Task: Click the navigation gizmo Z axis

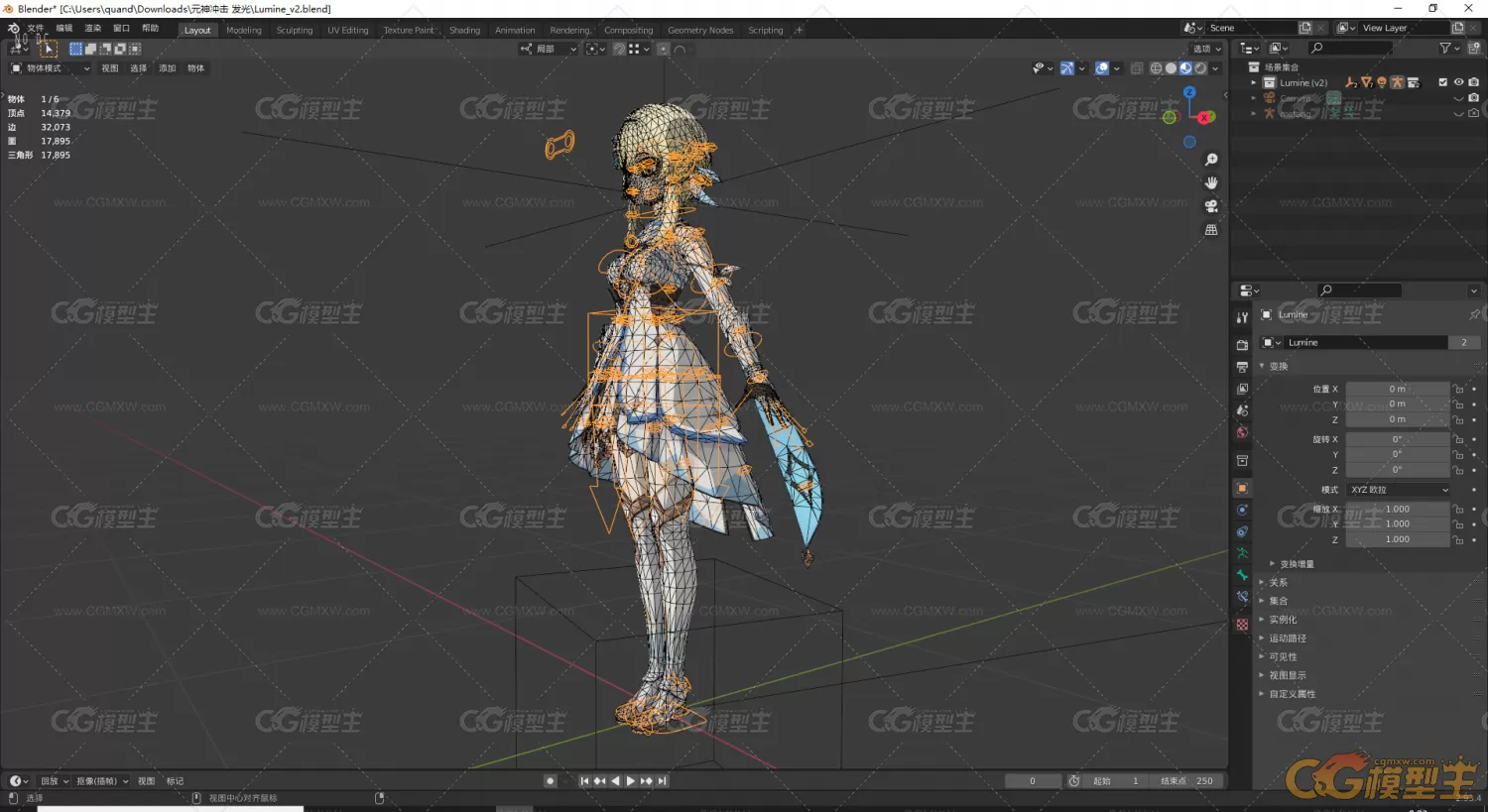Action: [1189, 92]
